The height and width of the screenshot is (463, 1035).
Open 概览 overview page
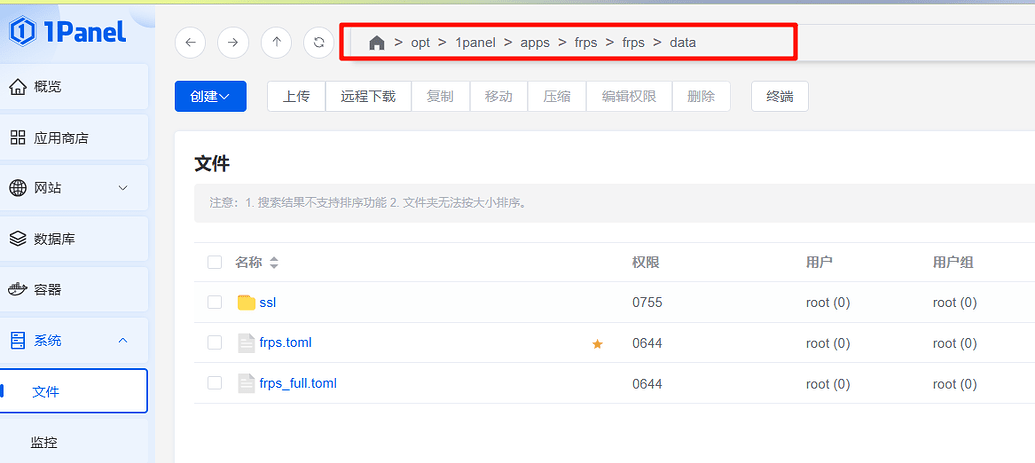pos(74,87)
